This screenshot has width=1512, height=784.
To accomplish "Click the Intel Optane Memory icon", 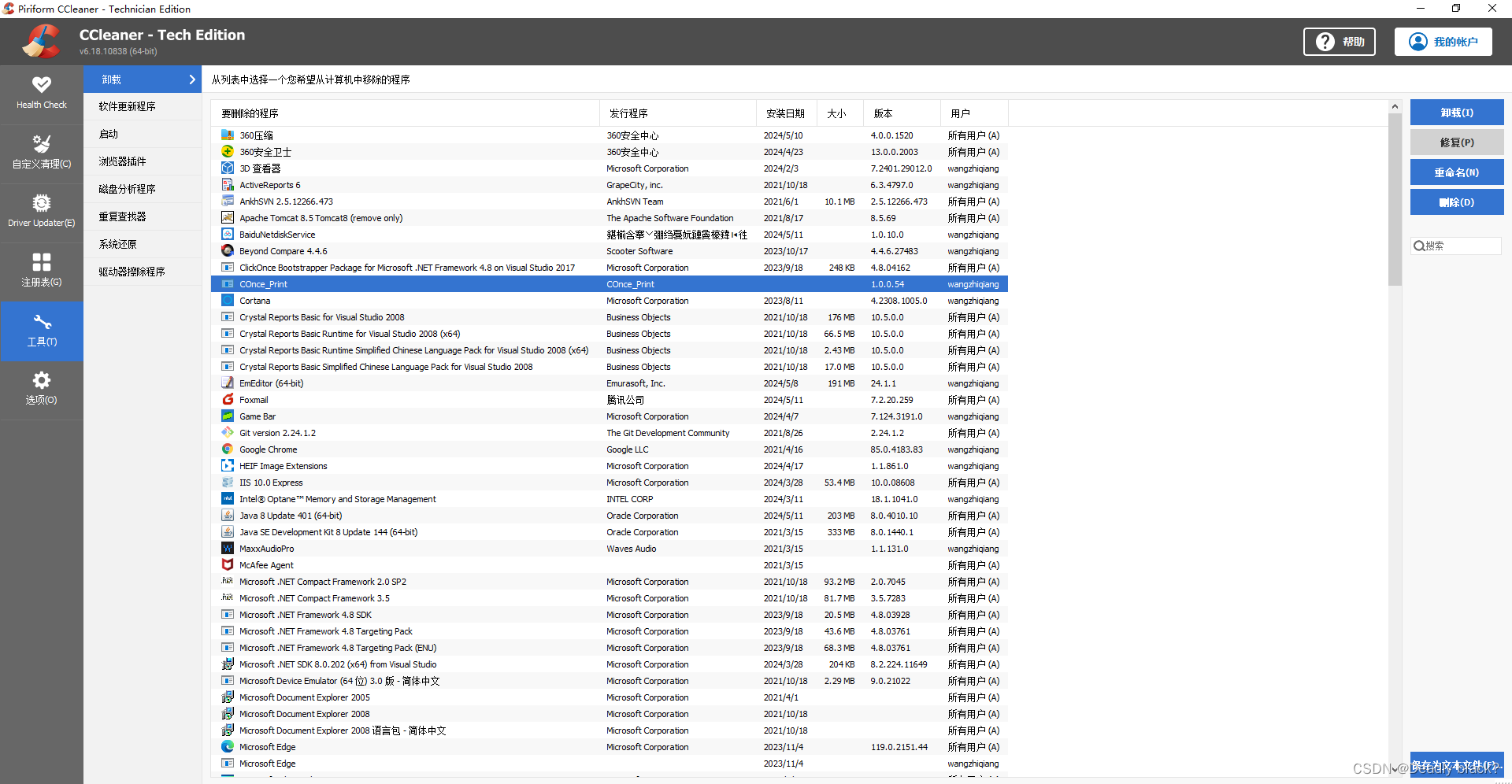I will pyautogui.click(x=228, y=499).
